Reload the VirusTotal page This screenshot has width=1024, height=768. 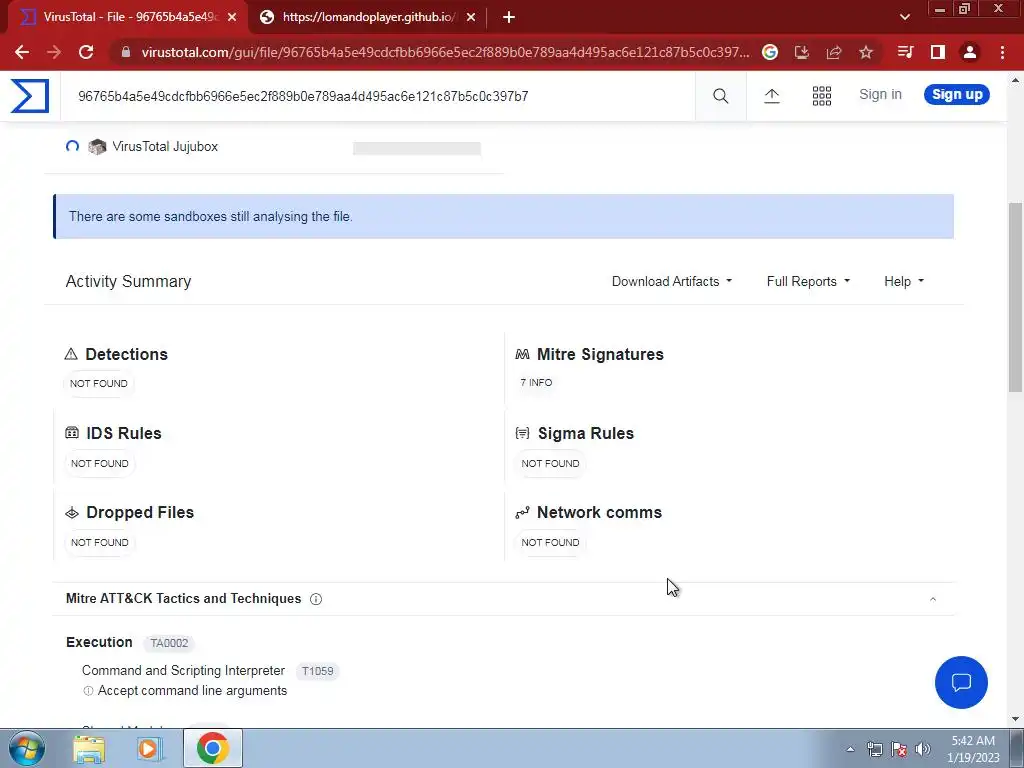(86, 52)
